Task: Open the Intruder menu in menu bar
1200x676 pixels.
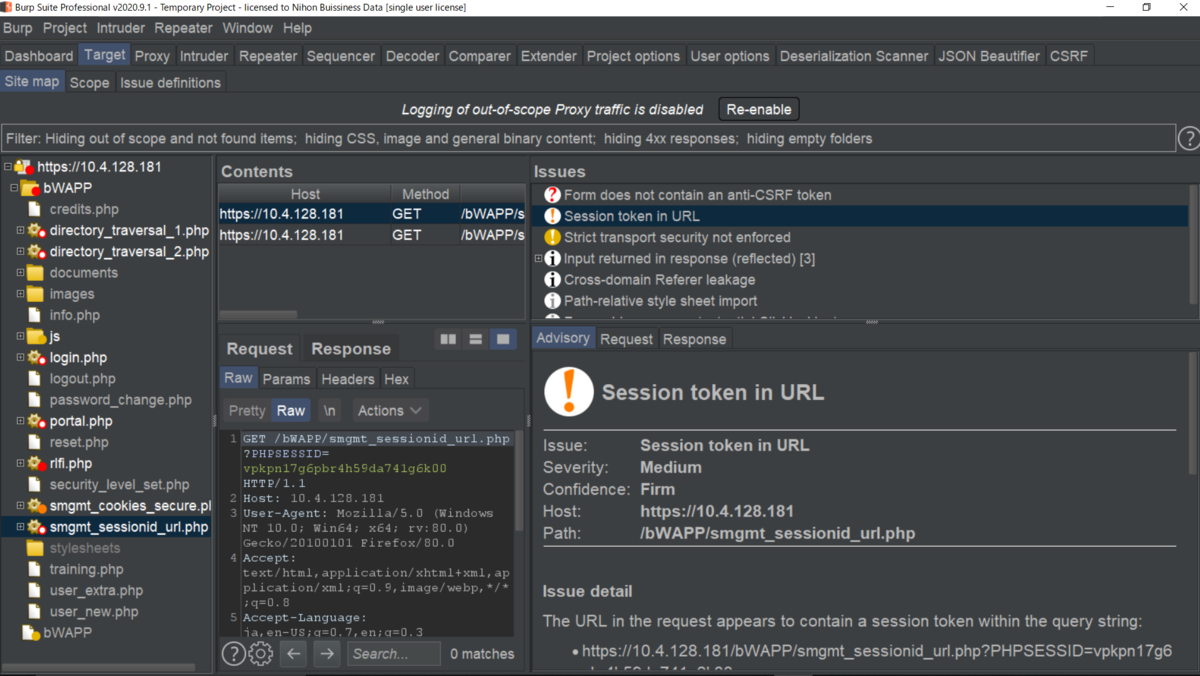Action: pyautogui.click(x=121, y=28)
